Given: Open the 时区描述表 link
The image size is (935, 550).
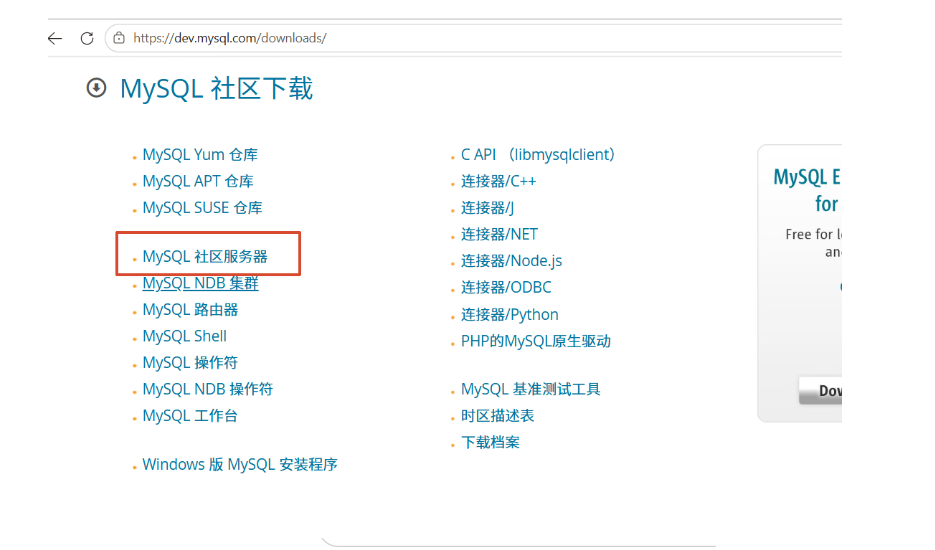Looking at the screenshot, I should 498,416.
